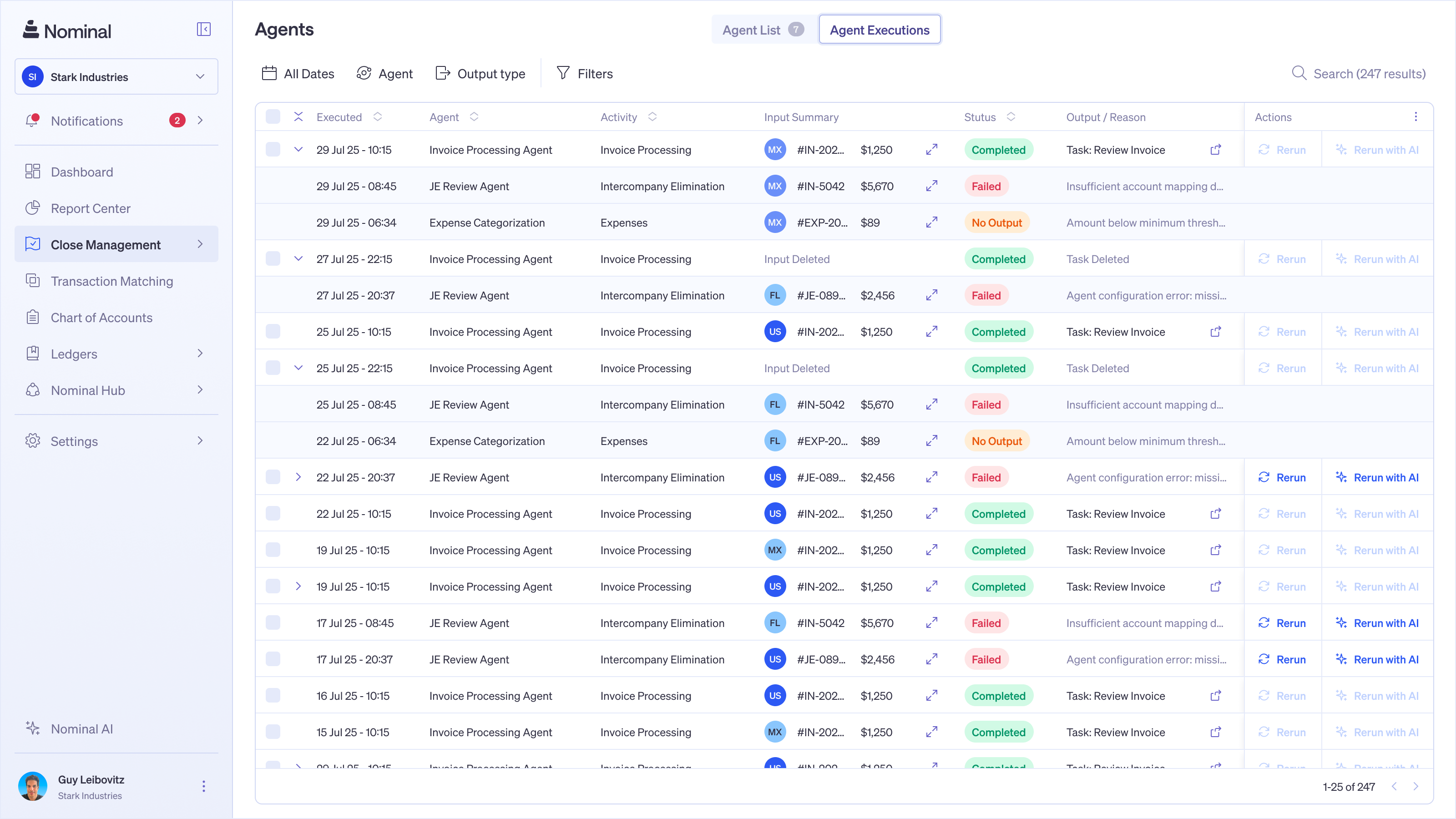Switch to the Agent Executions tab

click(x=879, y=30)
